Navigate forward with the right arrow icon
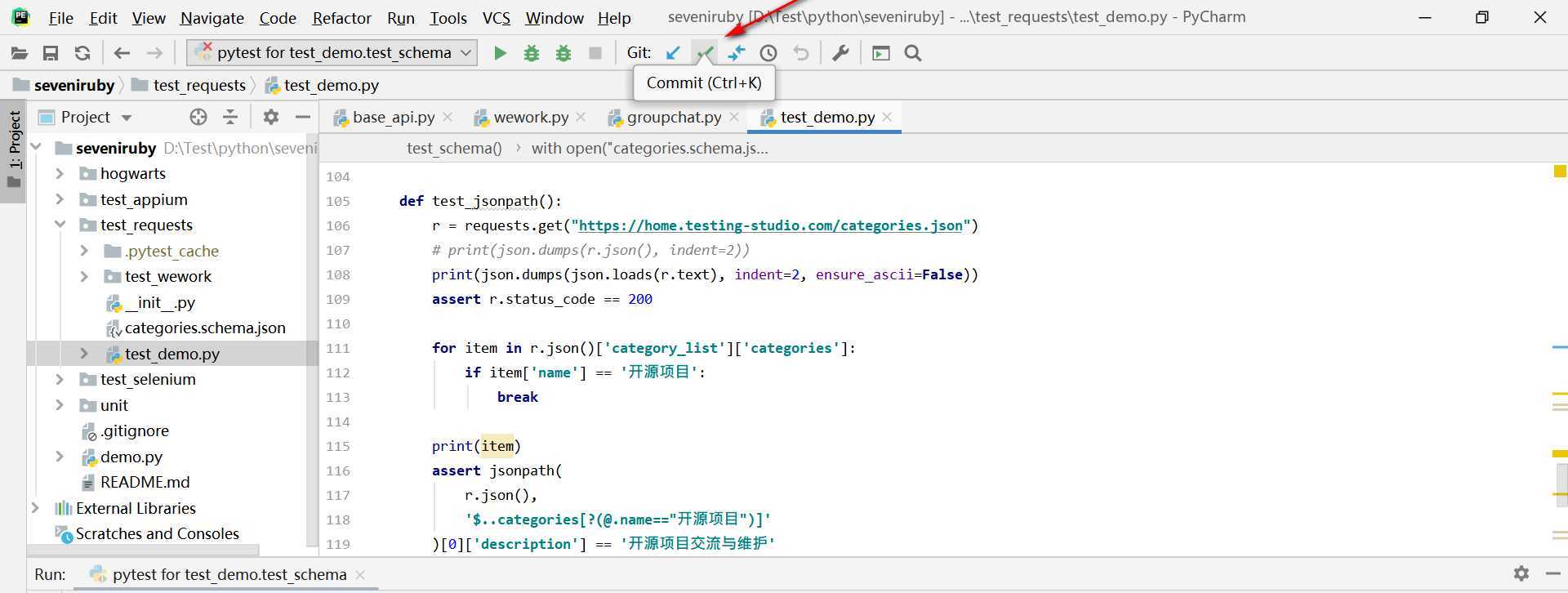 pos(154,53)
